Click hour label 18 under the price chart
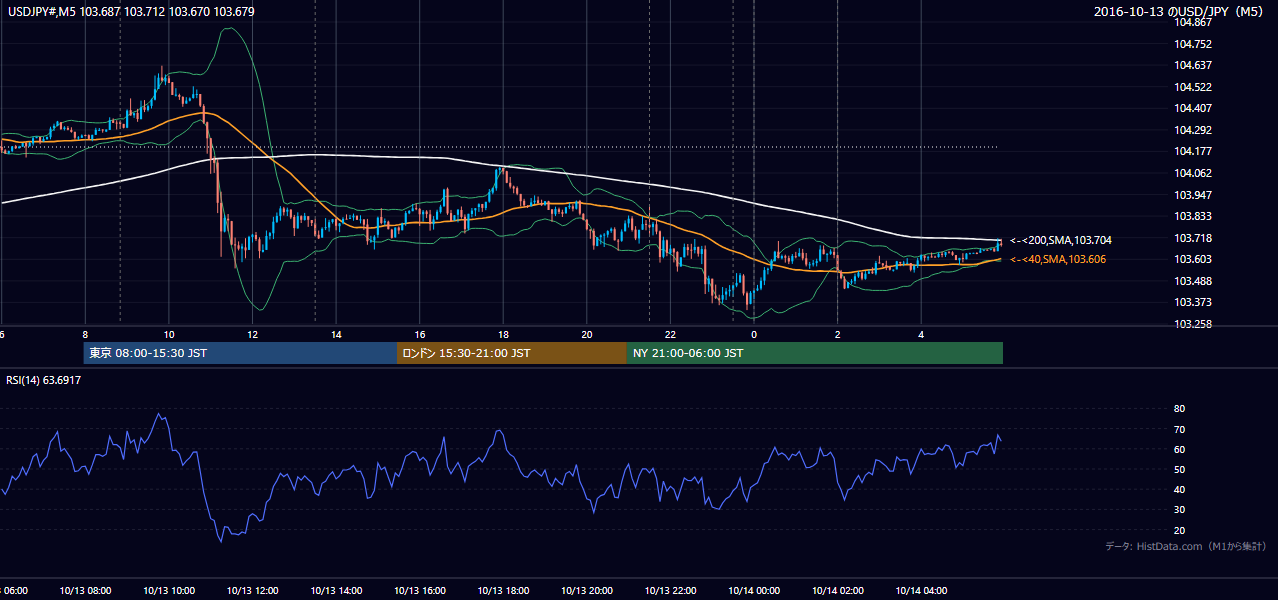 click(x=503, y=334)
